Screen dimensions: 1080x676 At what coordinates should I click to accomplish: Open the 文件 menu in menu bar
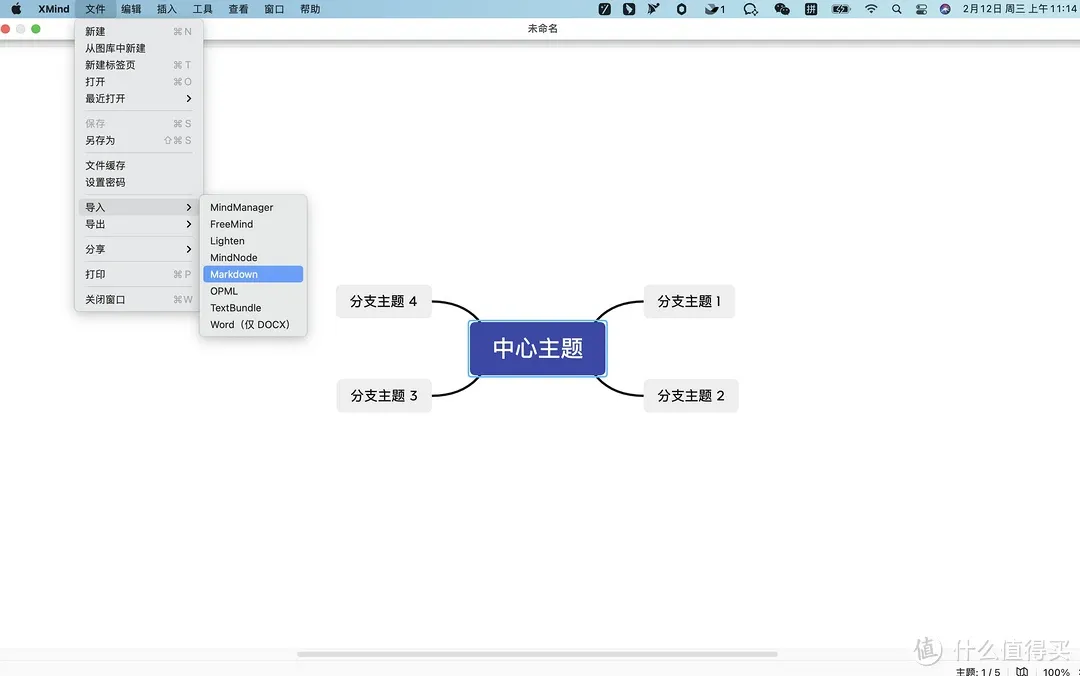coord(95,9)
